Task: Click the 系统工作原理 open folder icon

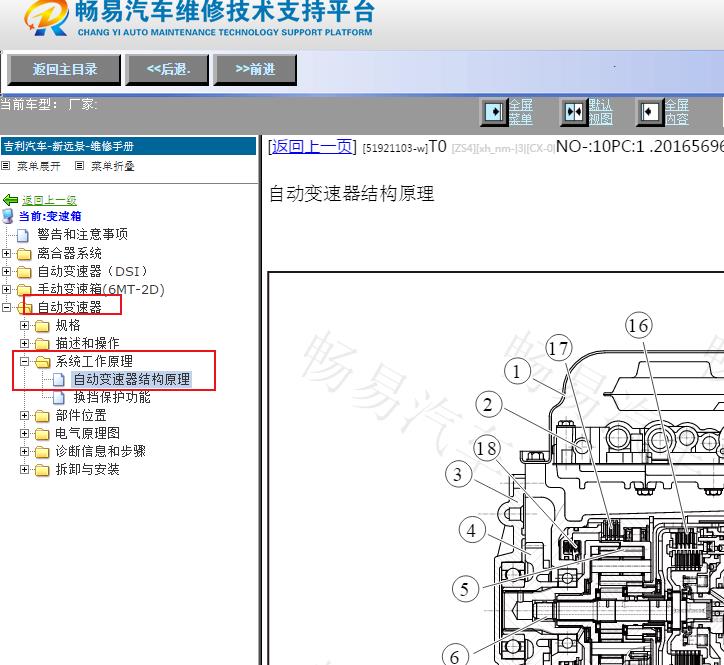Action: (42, 362)
